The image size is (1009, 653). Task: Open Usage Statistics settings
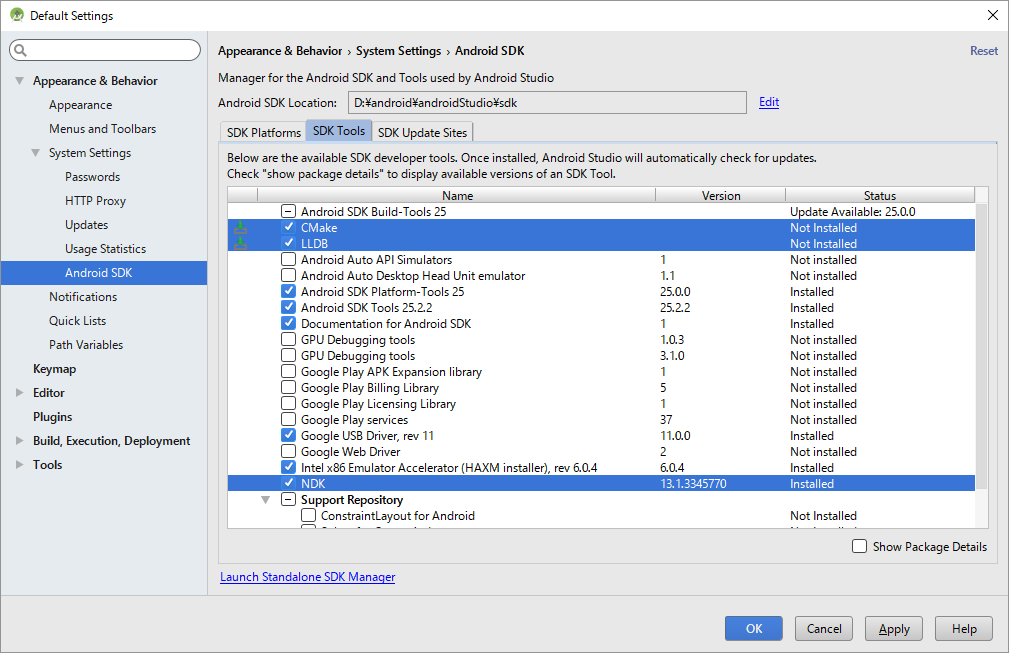[105, 249]
